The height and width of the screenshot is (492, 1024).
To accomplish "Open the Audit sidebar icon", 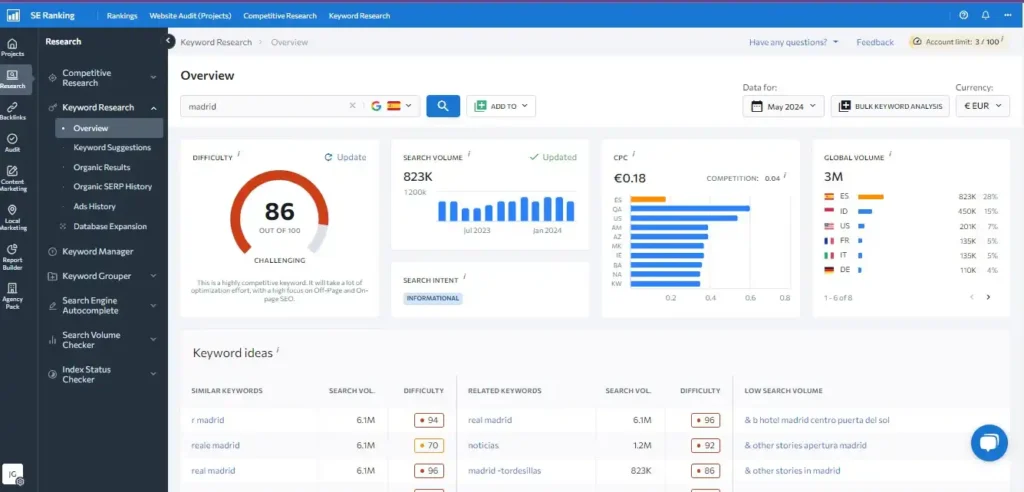I will [x=12, y=143].
